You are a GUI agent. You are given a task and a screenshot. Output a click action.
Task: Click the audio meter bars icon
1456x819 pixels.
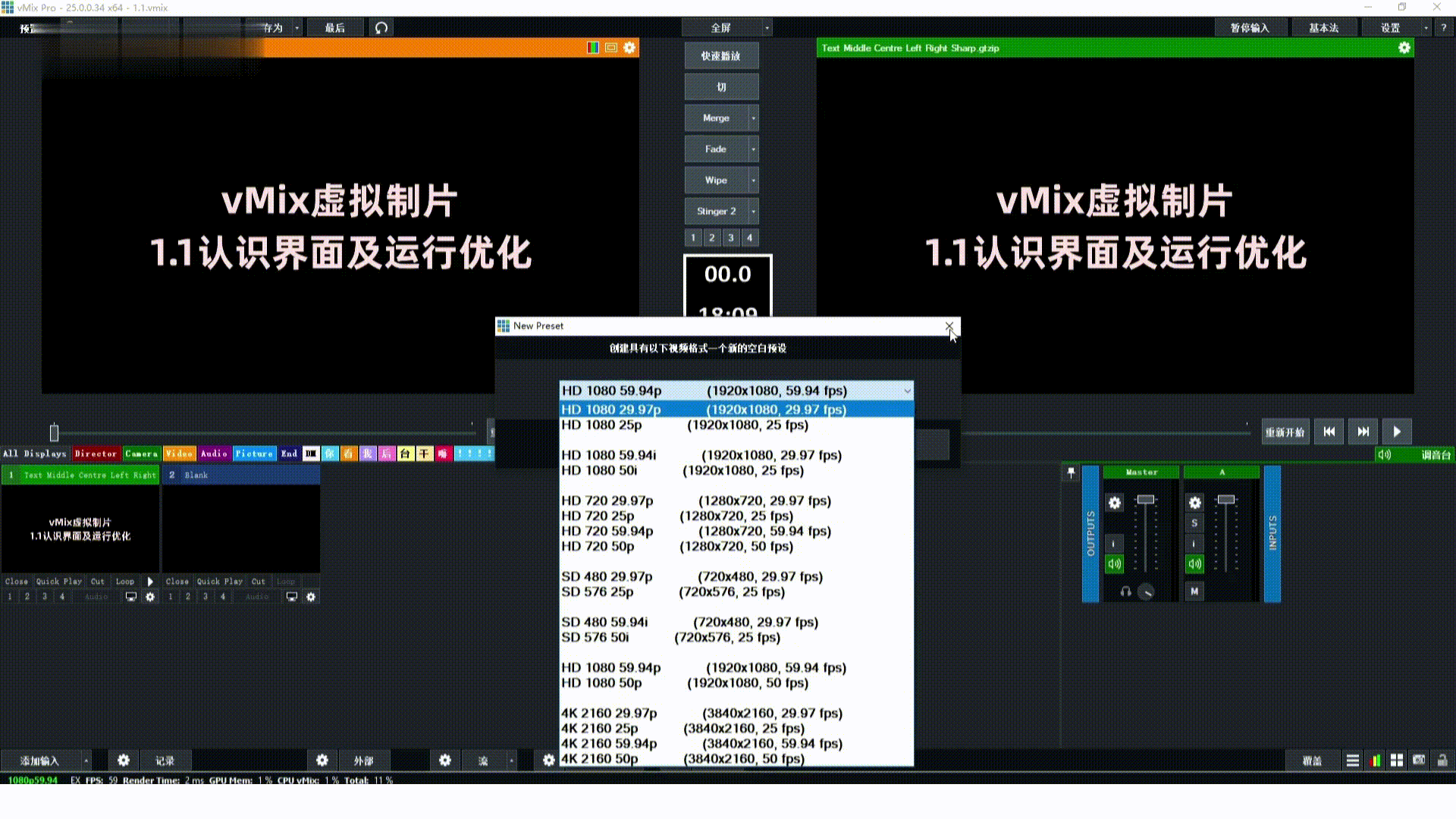tap(1375, 761)
